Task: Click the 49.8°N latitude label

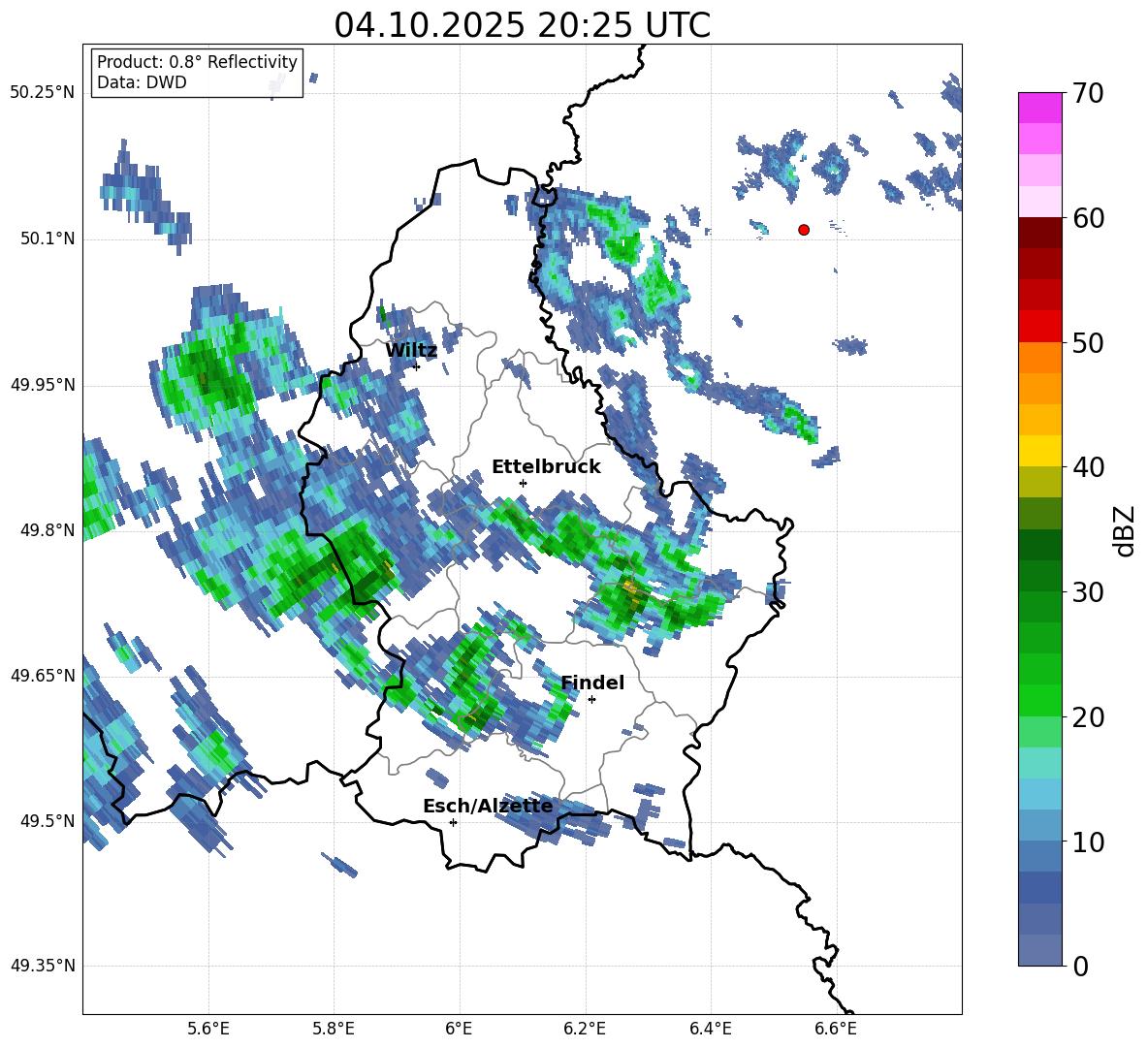Action: coord(47,530)
